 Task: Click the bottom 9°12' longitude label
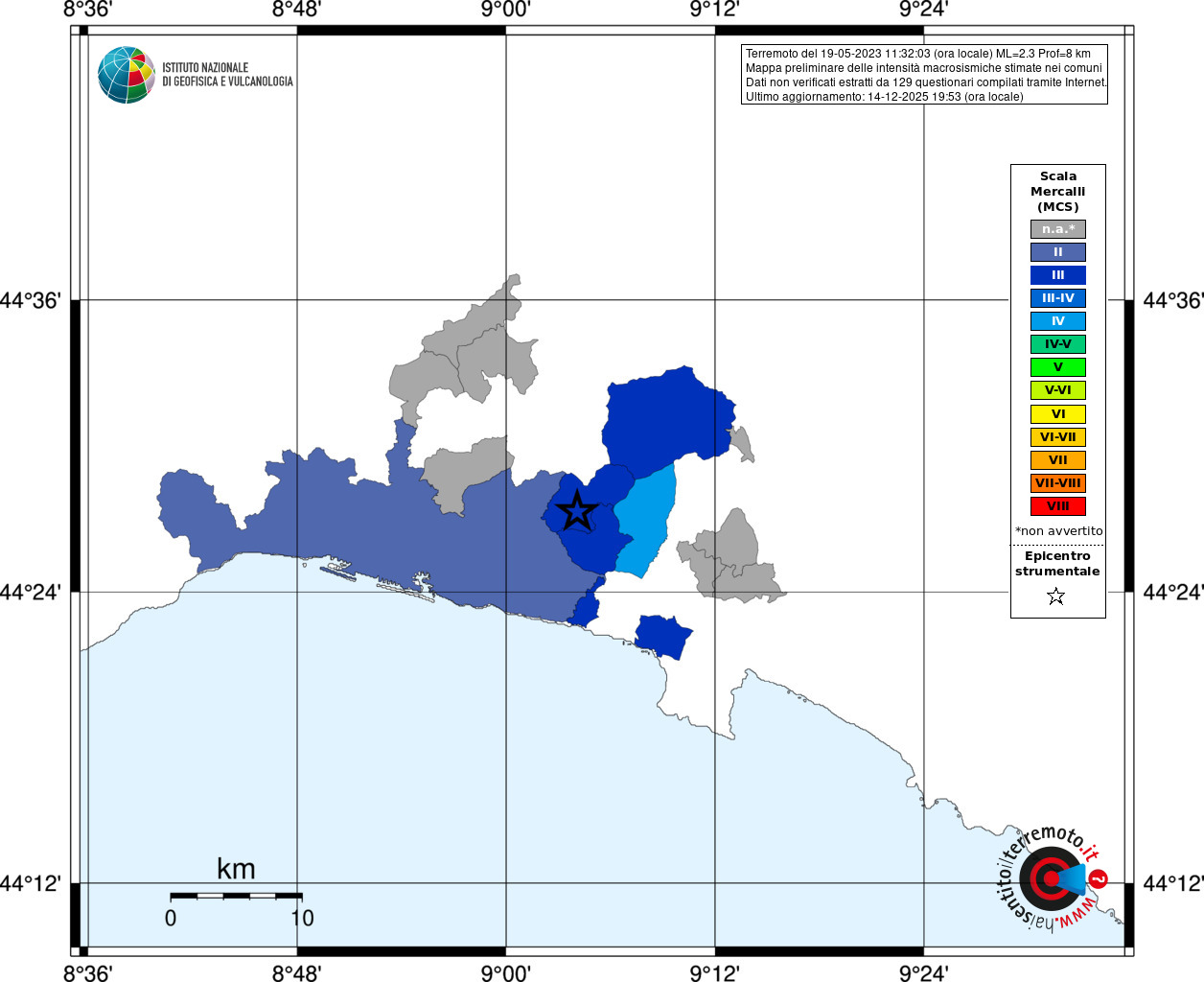pyautogui.click(x=714, y=973)
